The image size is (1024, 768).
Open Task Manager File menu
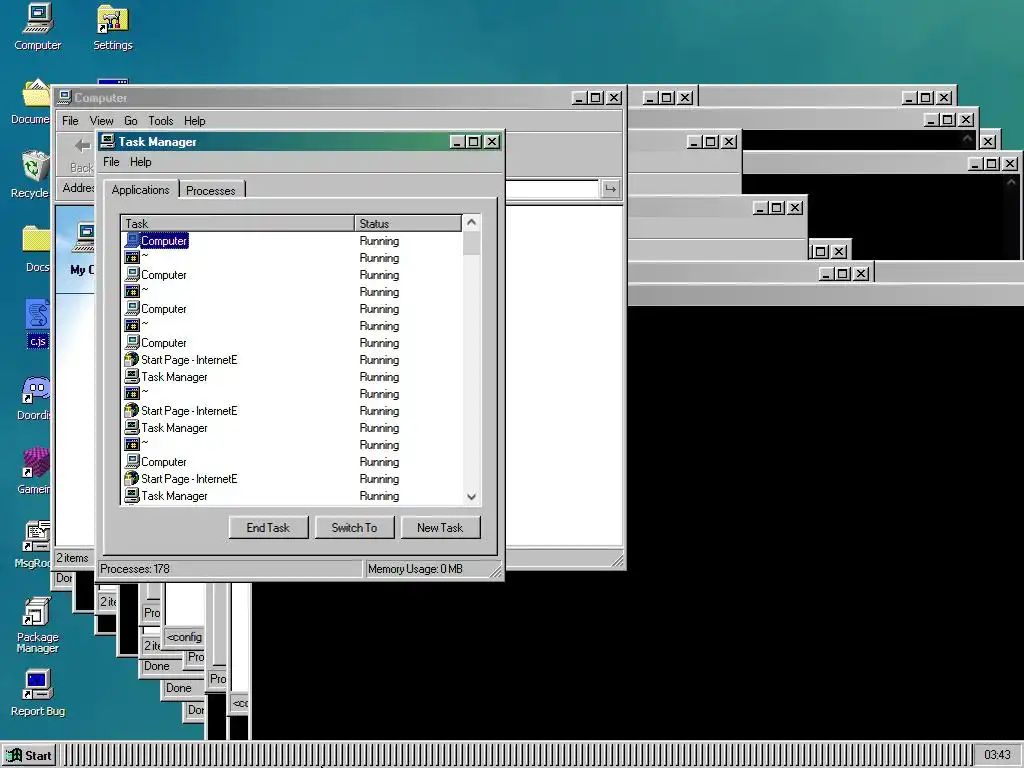(x=111, y=162)
